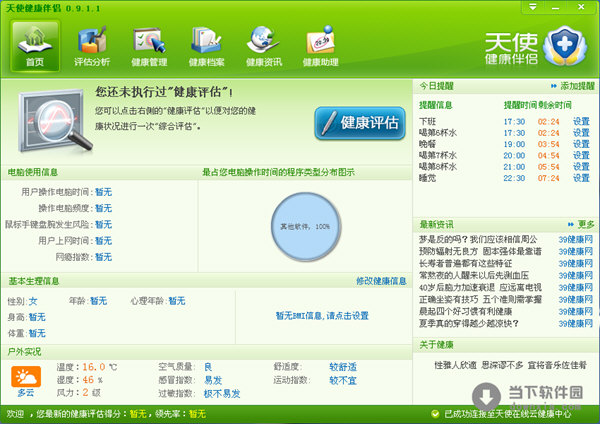Click the 体重 暂无 value

pos(37,333)
